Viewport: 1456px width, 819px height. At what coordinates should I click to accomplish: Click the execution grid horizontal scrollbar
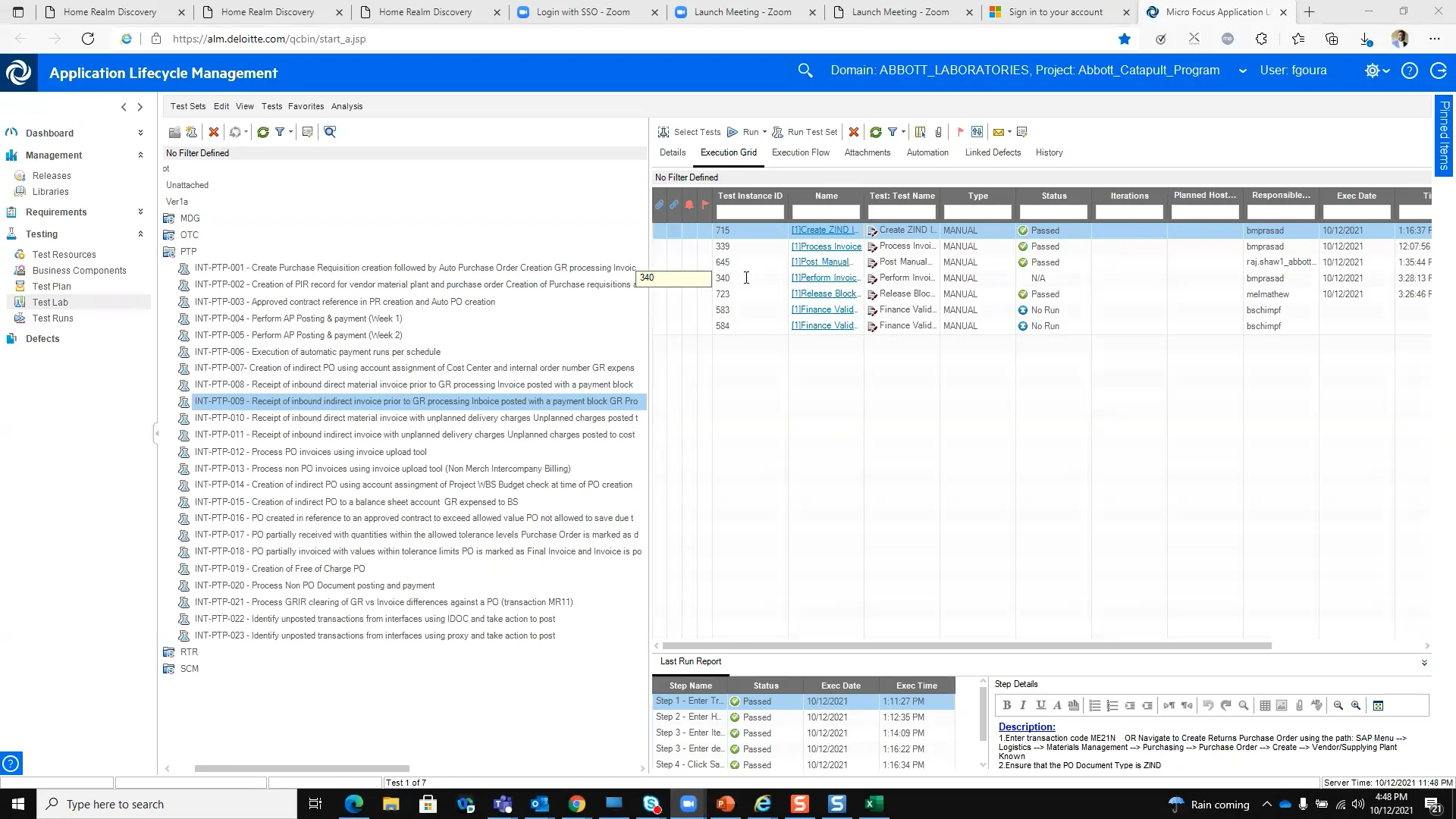coord(967,646)
